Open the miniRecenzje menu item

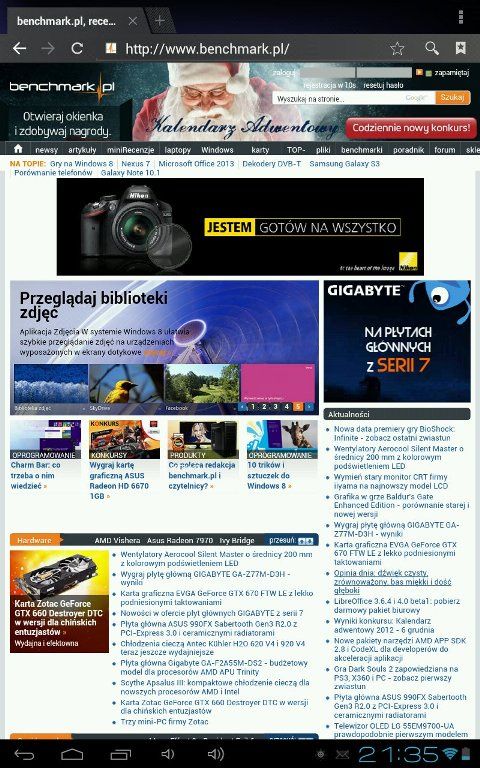point(131,150)
